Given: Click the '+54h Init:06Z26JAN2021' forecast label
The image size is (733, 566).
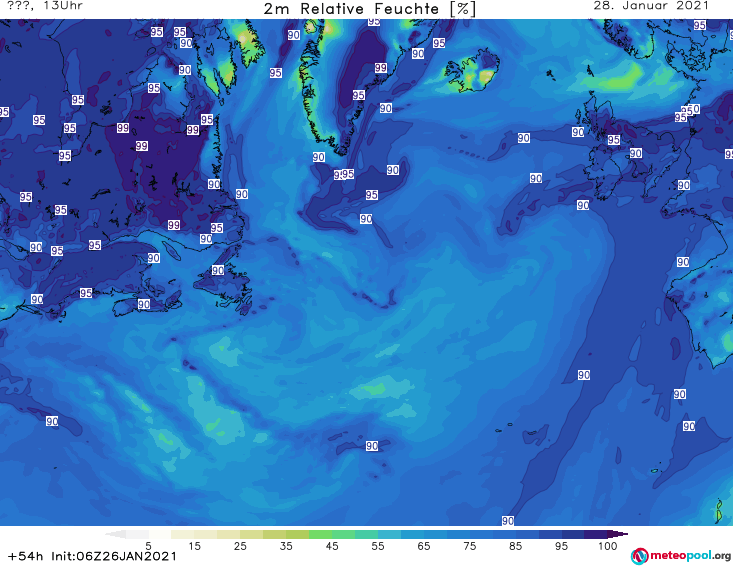Looking at the screenshot, I should click(93, 556).
